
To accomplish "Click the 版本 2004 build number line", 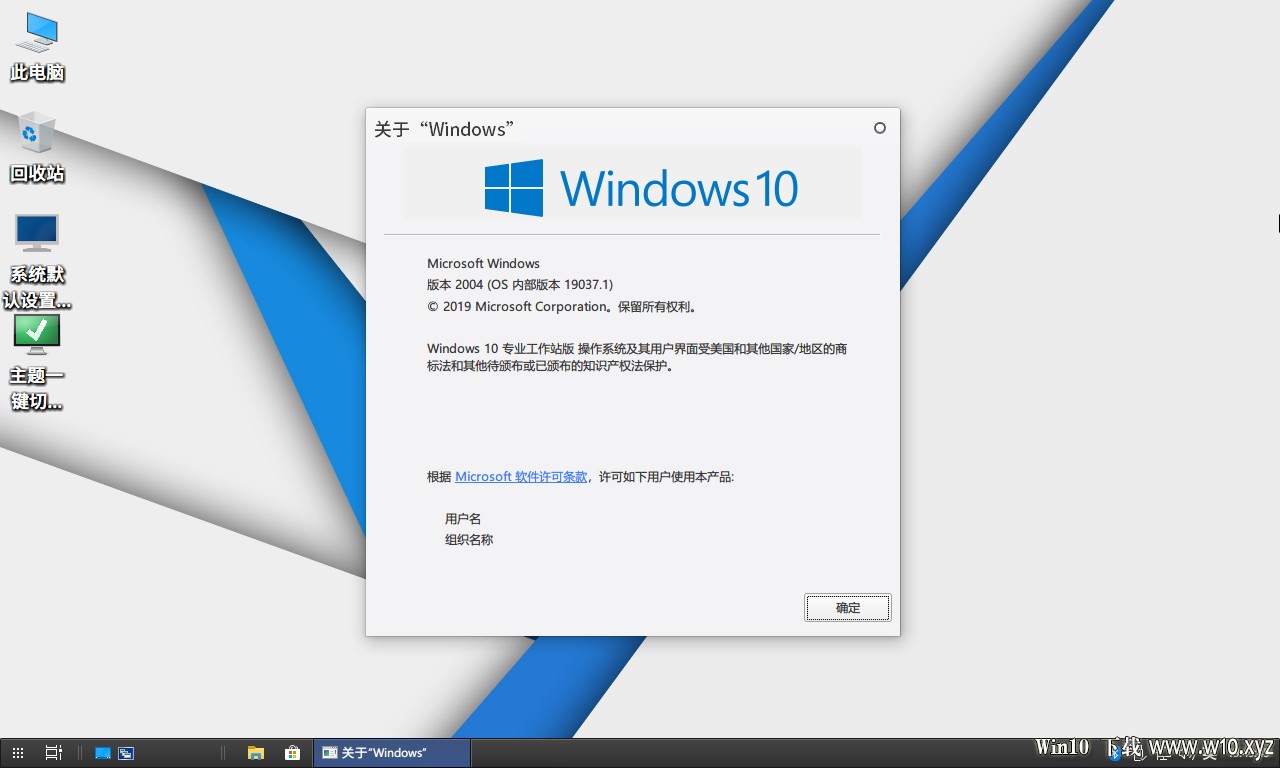I will (520, 285).
